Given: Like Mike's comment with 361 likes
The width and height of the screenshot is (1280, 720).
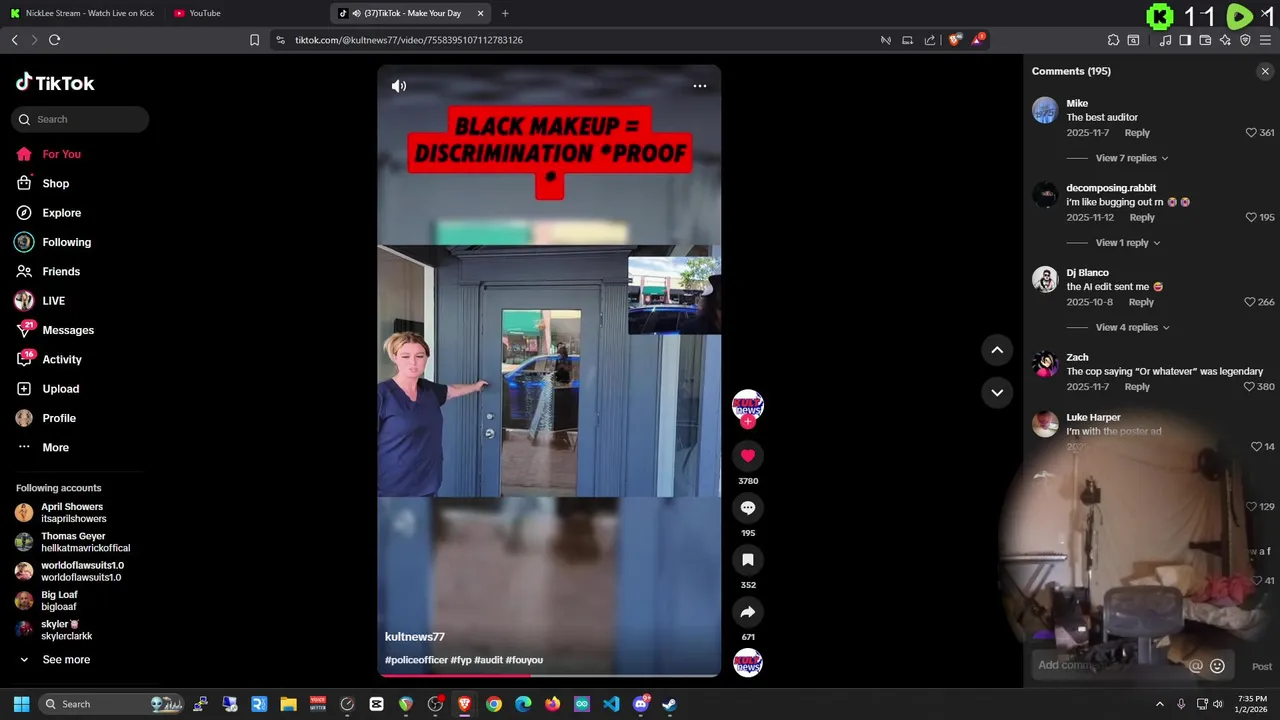Looking at the screenshot, I should tap(1251, 133).
